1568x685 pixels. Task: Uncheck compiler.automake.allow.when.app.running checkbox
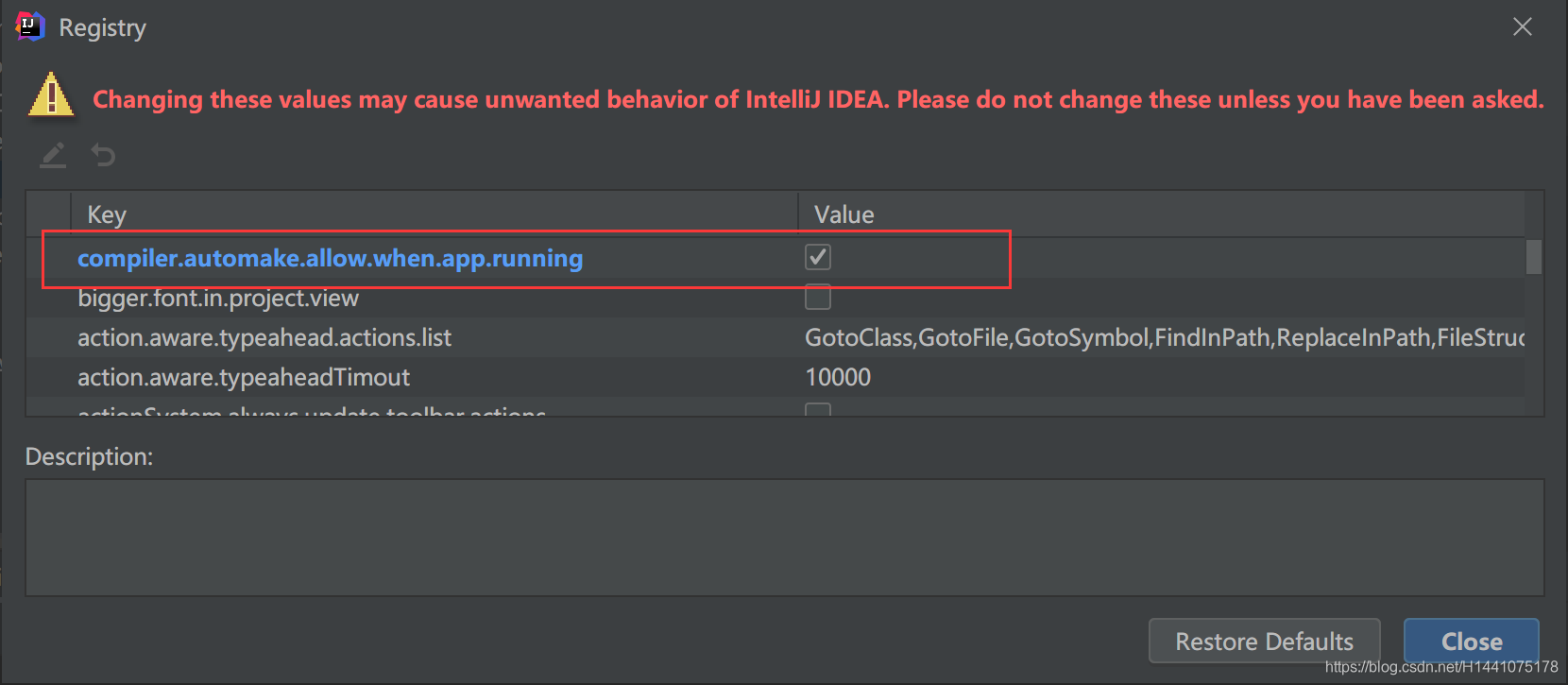[x=818, y=257]
